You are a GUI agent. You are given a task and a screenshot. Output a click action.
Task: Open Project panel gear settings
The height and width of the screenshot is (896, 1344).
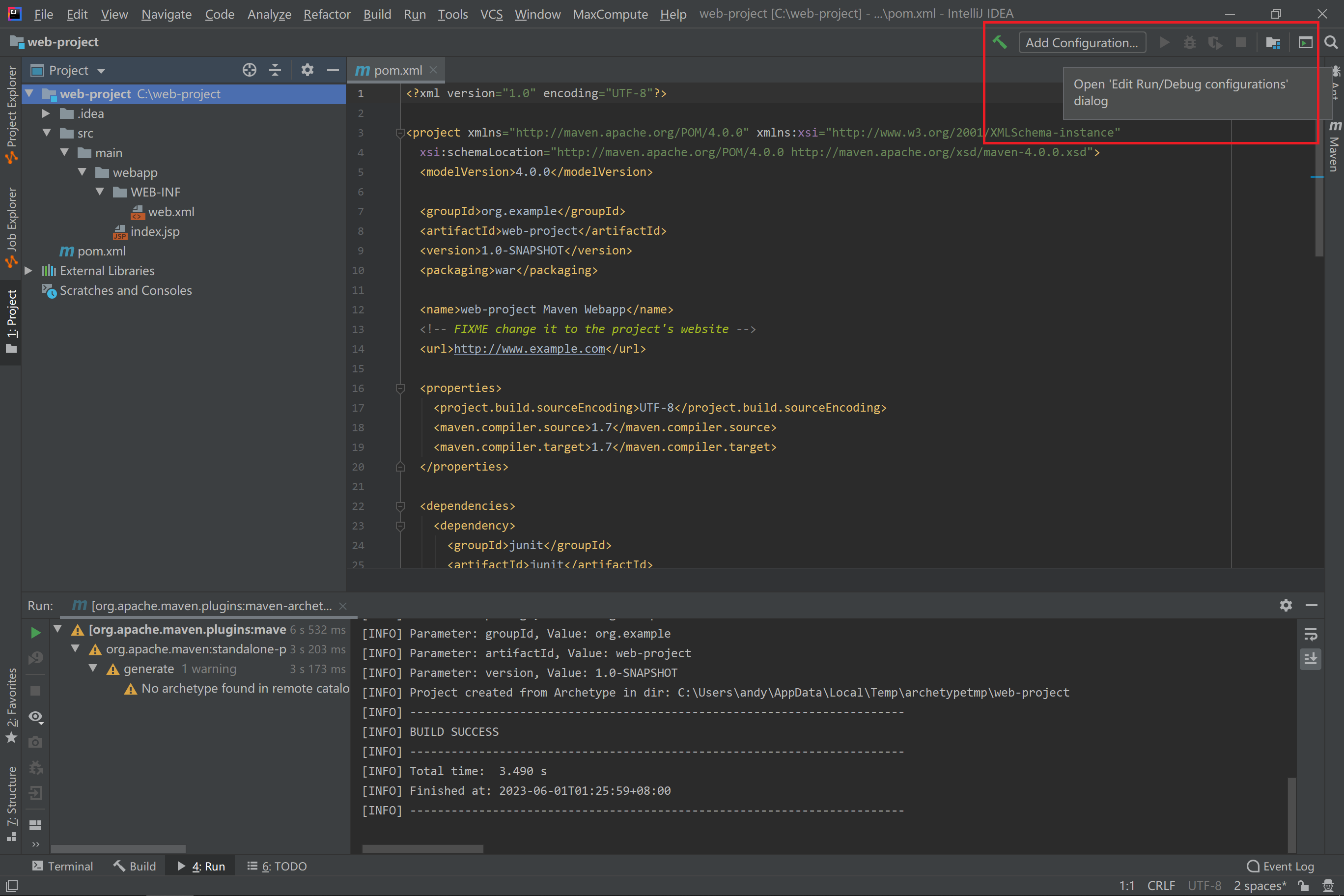point(307,70)
